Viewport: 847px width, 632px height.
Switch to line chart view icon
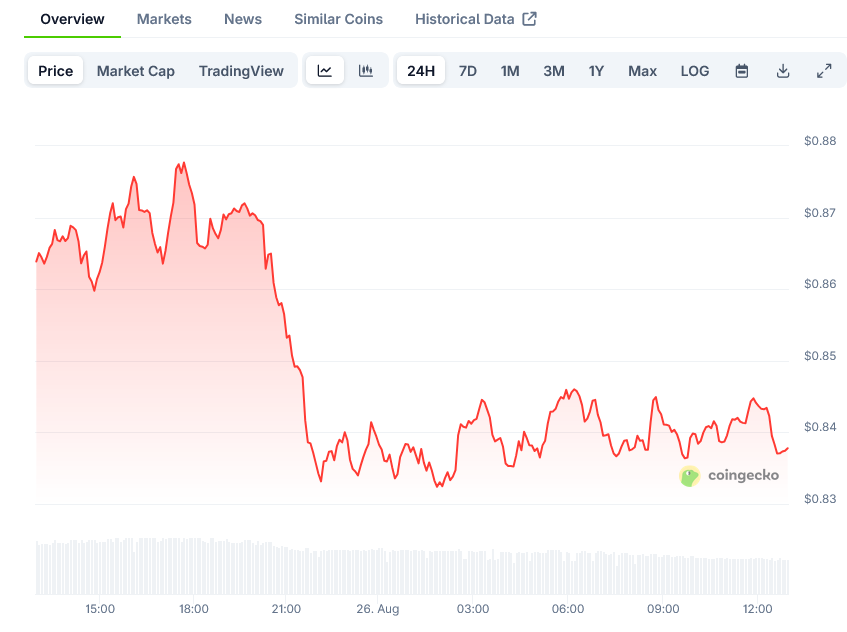click(325, 71)
